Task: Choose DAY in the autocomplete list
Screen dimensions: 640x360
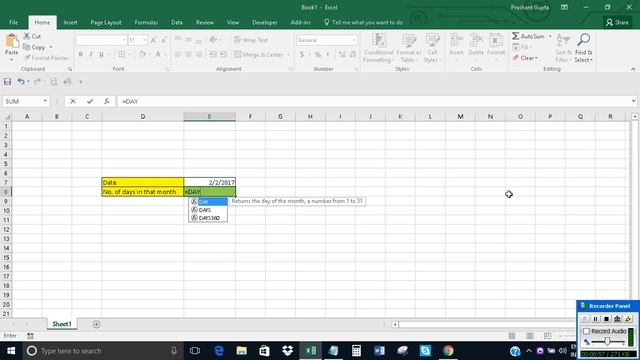Action: [208, 202]
